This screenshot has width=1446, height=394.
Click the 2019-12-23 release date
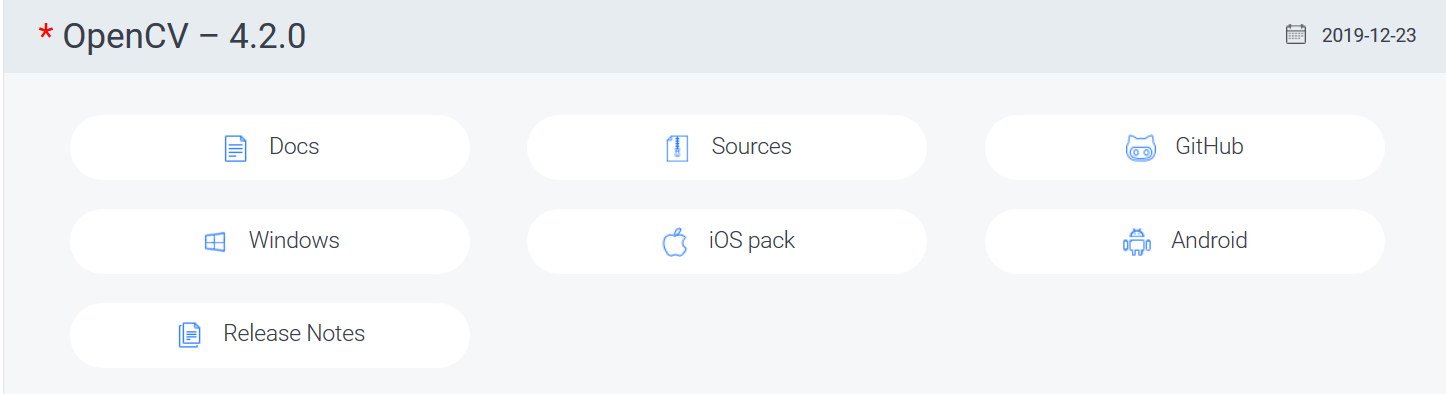pyautogui.click(x=1369, y=36)
